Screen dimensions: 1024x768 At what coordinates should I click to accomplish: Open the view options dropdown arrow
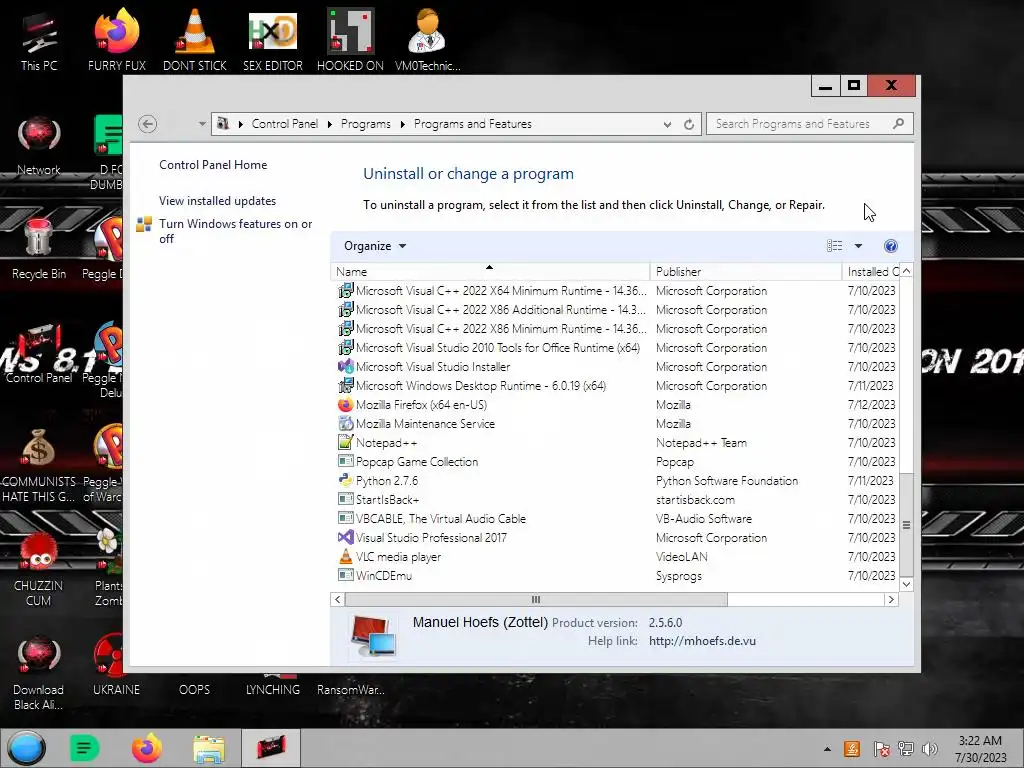coord(859,246)
